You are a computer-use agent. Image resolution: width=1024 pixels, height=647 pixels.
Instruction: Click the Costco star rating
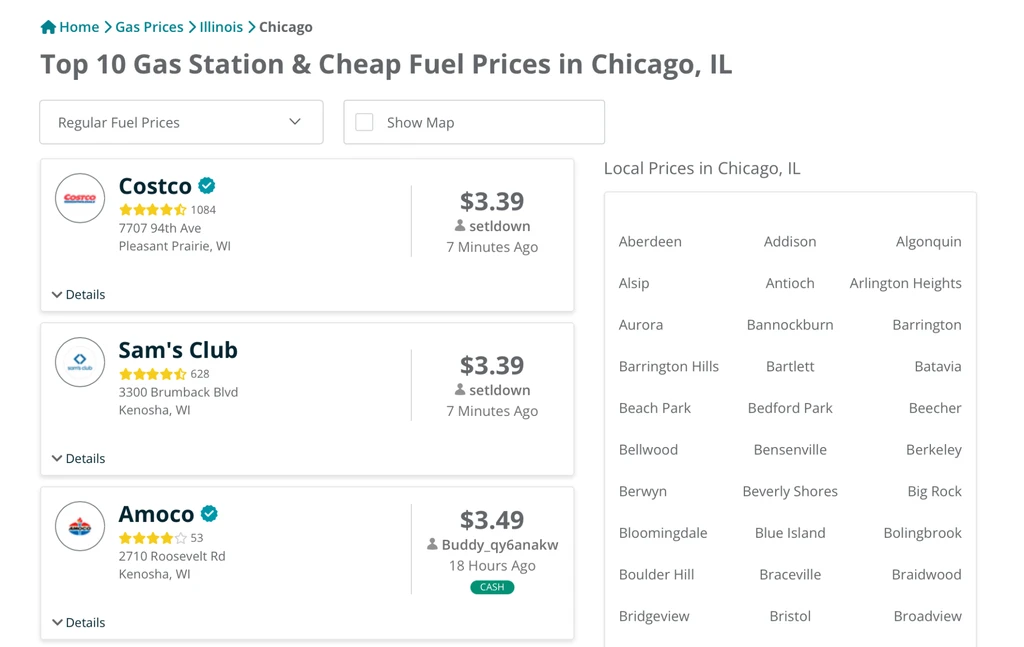(153, 210)
